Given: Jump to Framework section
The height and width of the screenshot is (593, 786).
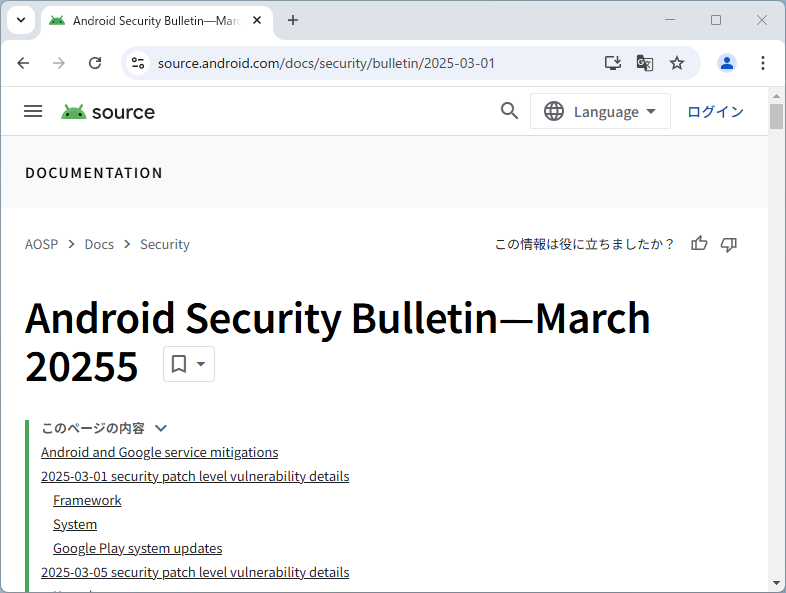Looking at the screenshot, I should tap(87, 500).
